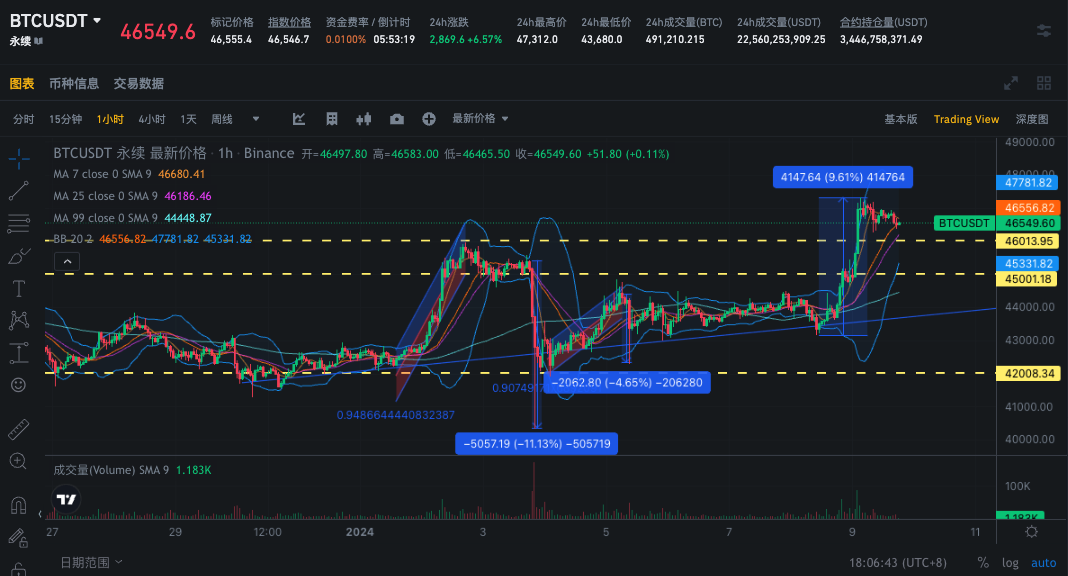Select the 1天 interval

coord(189,119)
